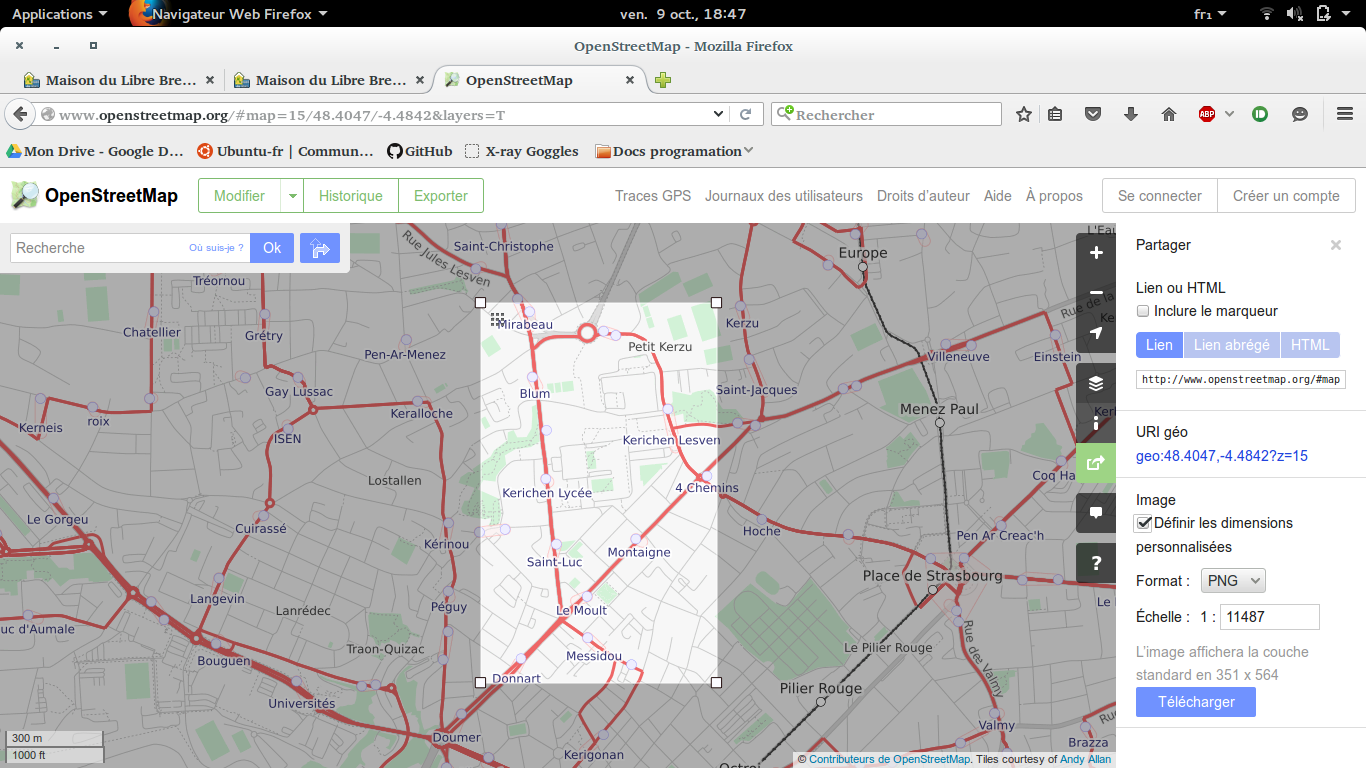
Task: Open the Firefox hamburger menu
Action: pyautogui.click(x=1345, y=115)
